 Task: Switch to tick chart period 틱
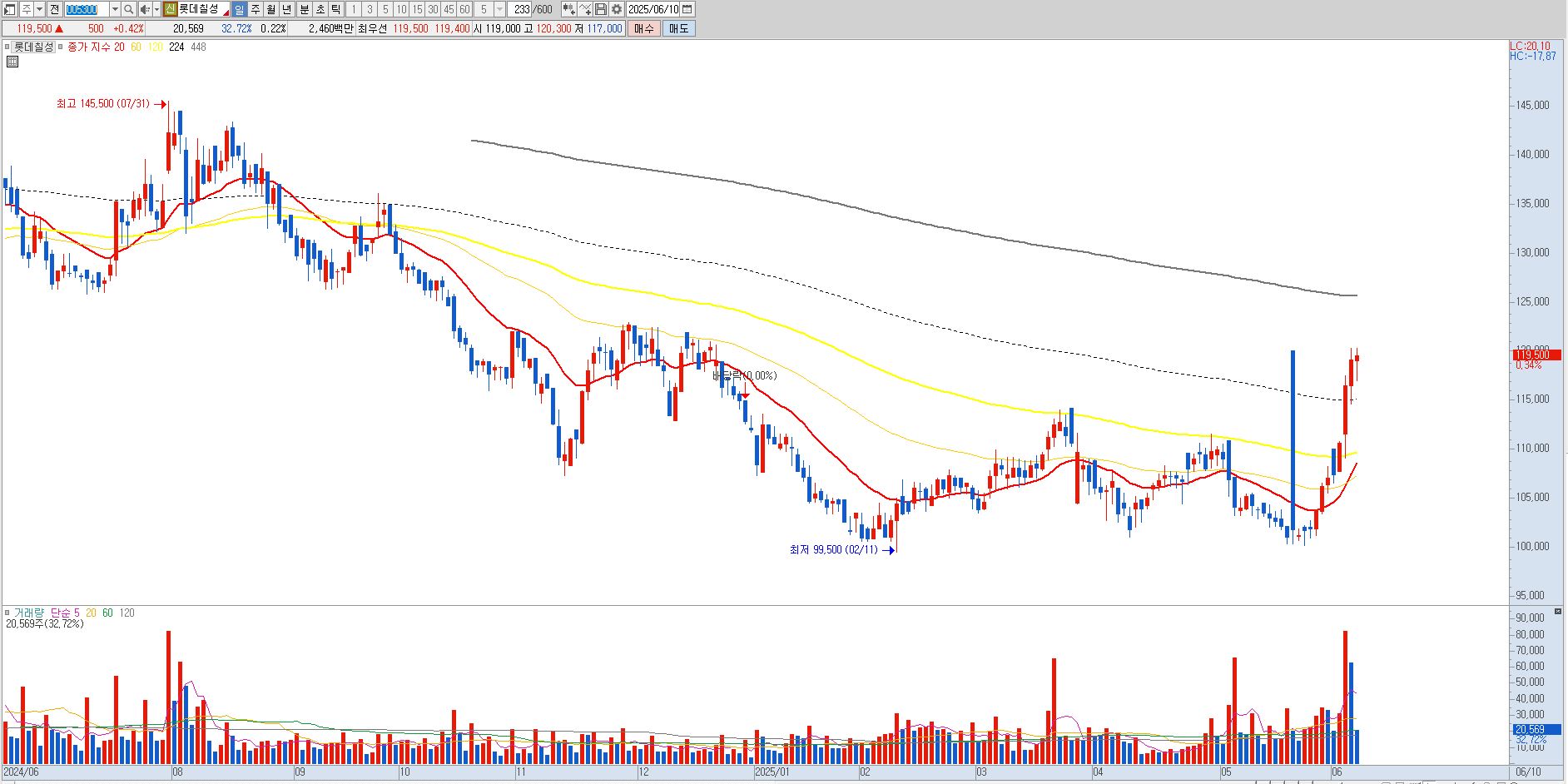click(x=335, y=9)
